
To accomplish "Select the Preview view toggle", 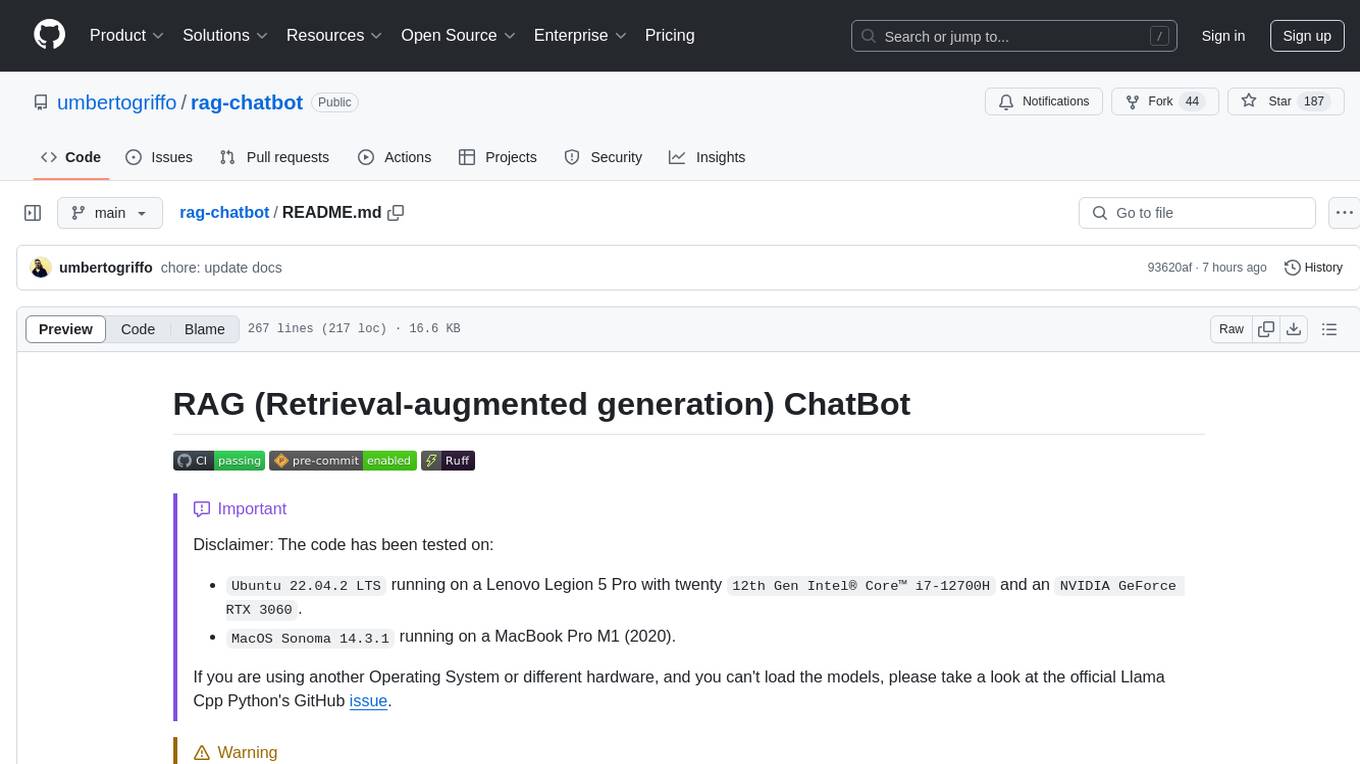I will tap(66, 329).
